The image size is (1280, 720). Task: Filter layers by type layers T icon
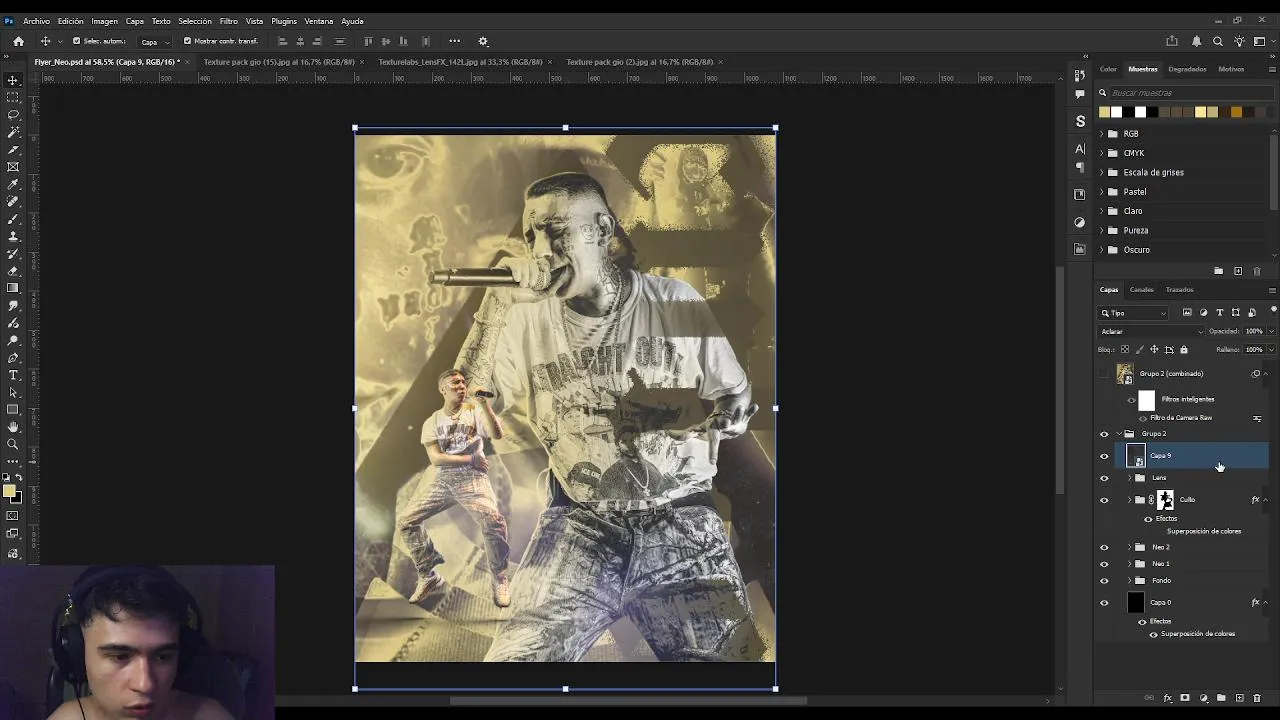point(1219,313)
